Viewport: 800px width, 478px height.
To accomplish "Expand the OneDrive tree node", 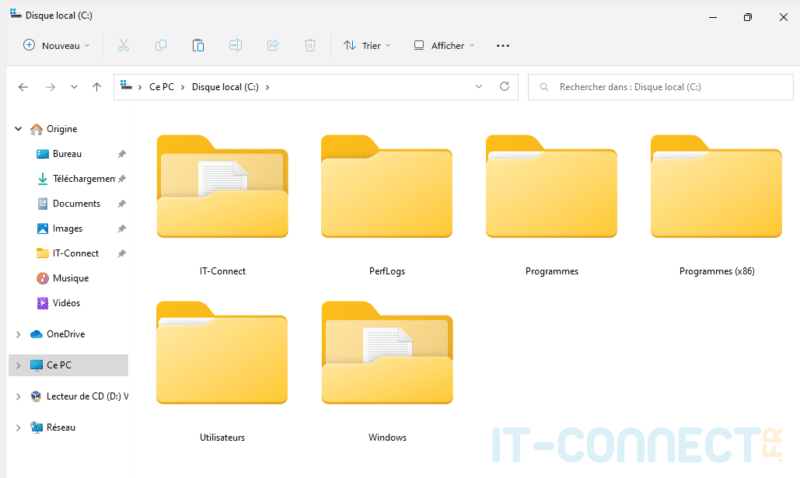I will tap(18, 335).
